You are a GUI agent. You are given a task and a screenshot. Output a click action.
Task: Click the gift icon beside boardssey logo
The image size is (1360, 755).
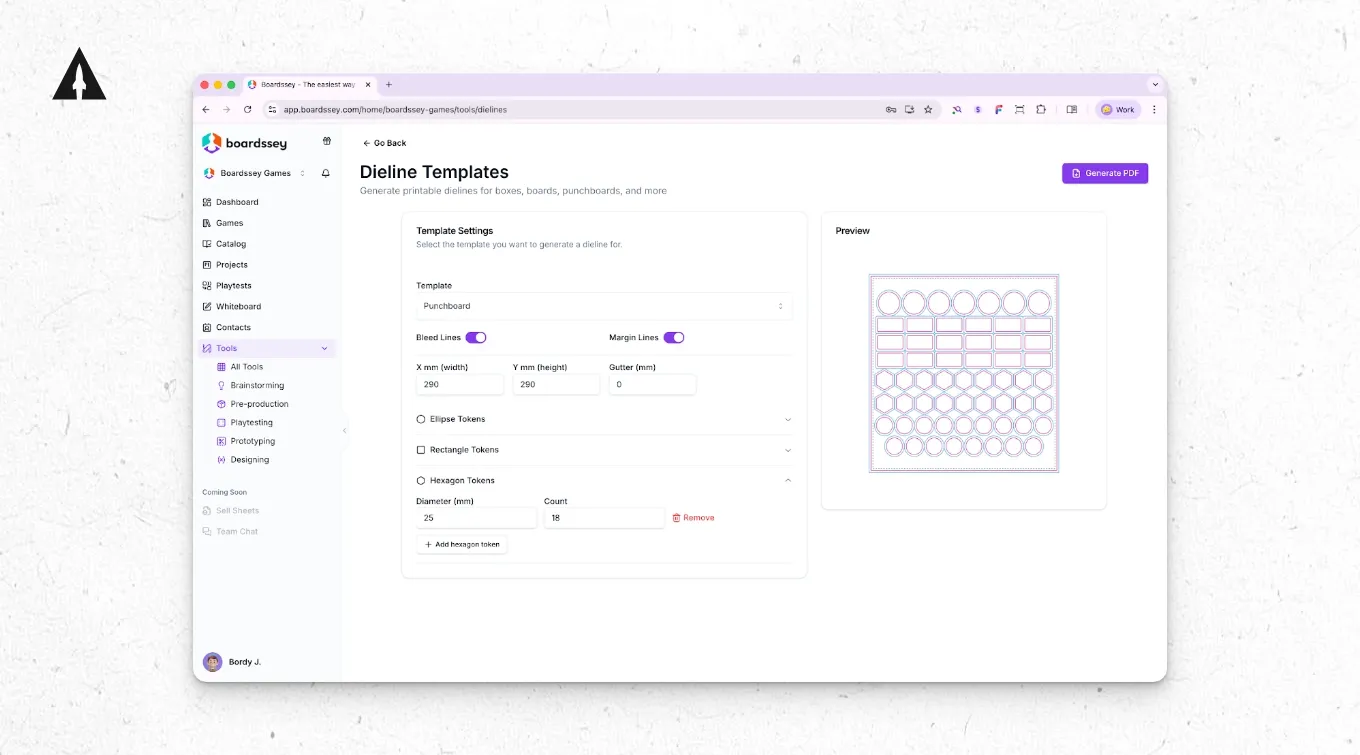pyautogui.click(x=326, y=142)
